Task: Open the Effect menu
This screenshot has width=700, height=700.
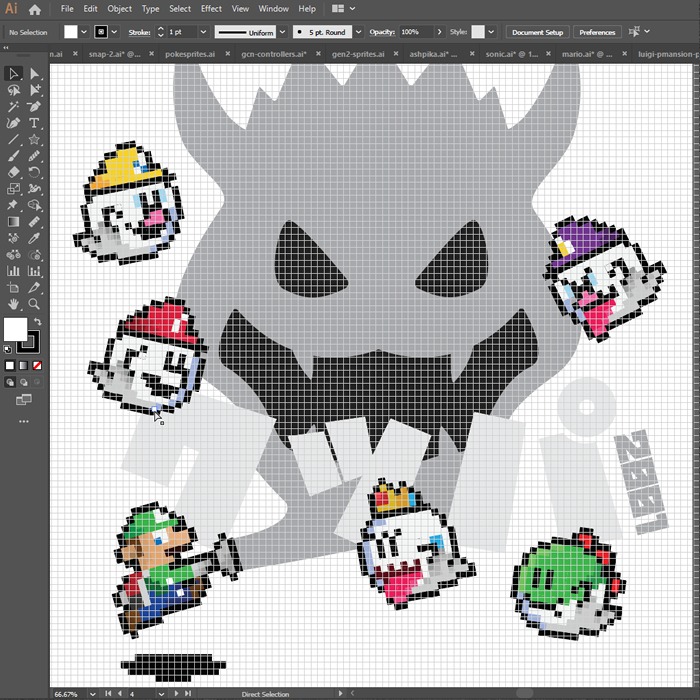Action: [x=211, y=9]
